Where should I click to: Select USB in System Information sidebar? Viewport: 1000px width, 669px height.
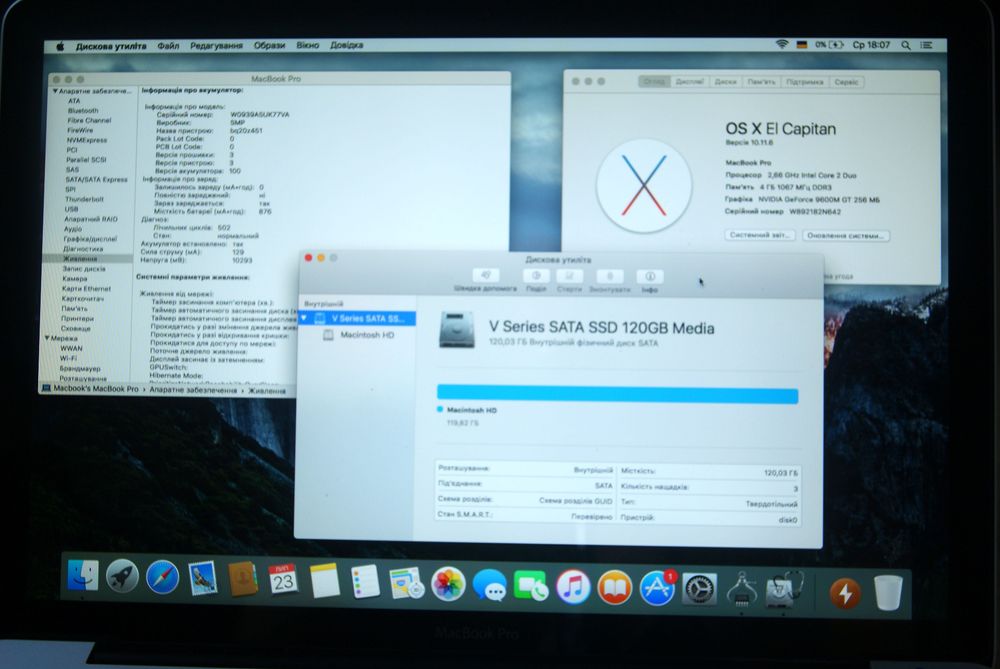(71, 209)
